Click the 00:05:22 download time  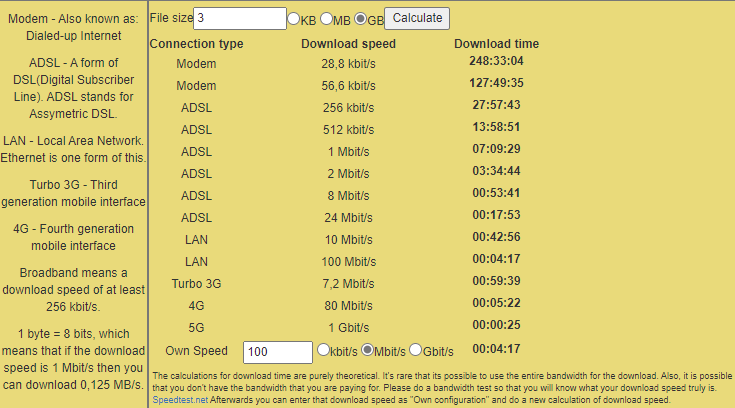tap(496, 303)
